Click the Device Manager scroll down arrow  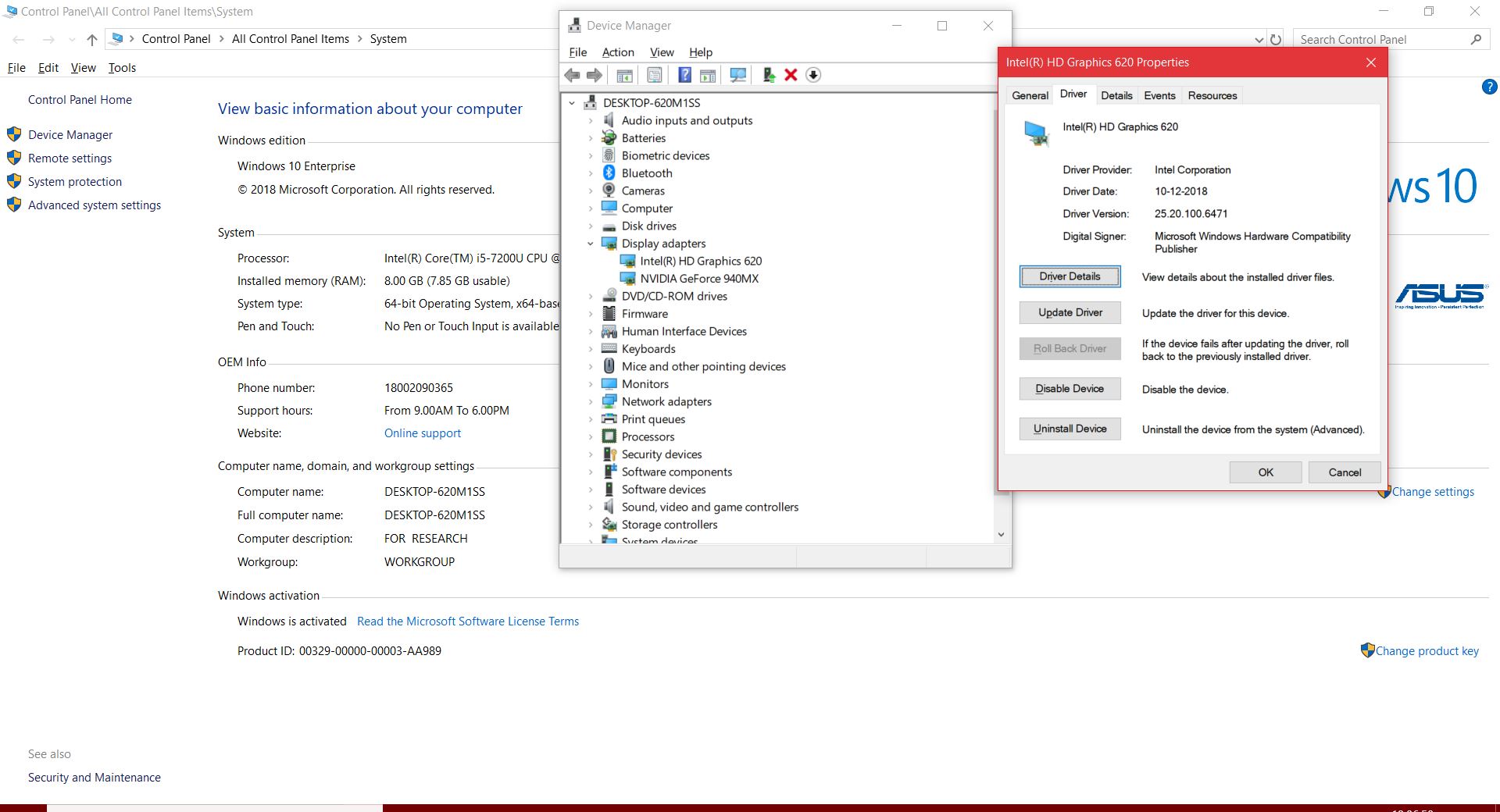click(1001, 535)
